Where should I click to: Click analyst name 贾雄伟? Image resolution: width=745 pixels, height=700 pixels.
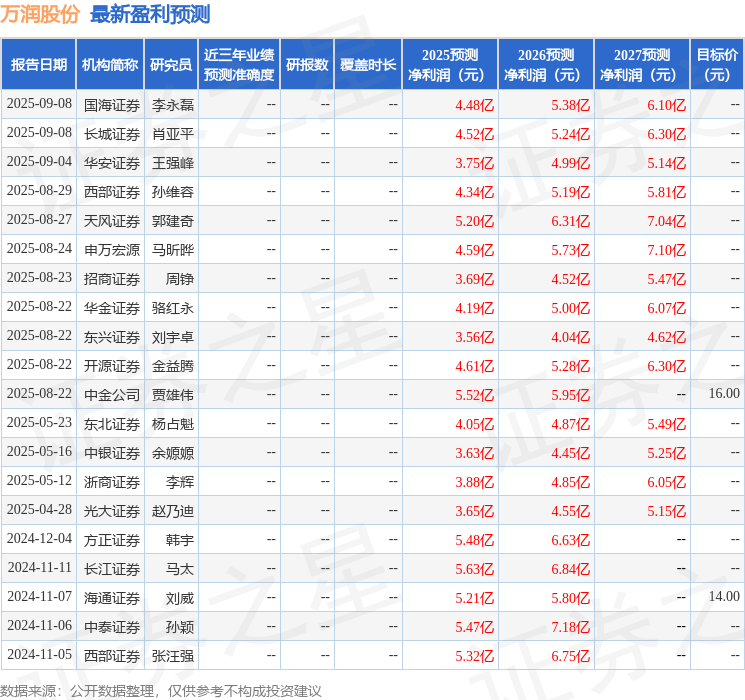click(x=172, y=395)
